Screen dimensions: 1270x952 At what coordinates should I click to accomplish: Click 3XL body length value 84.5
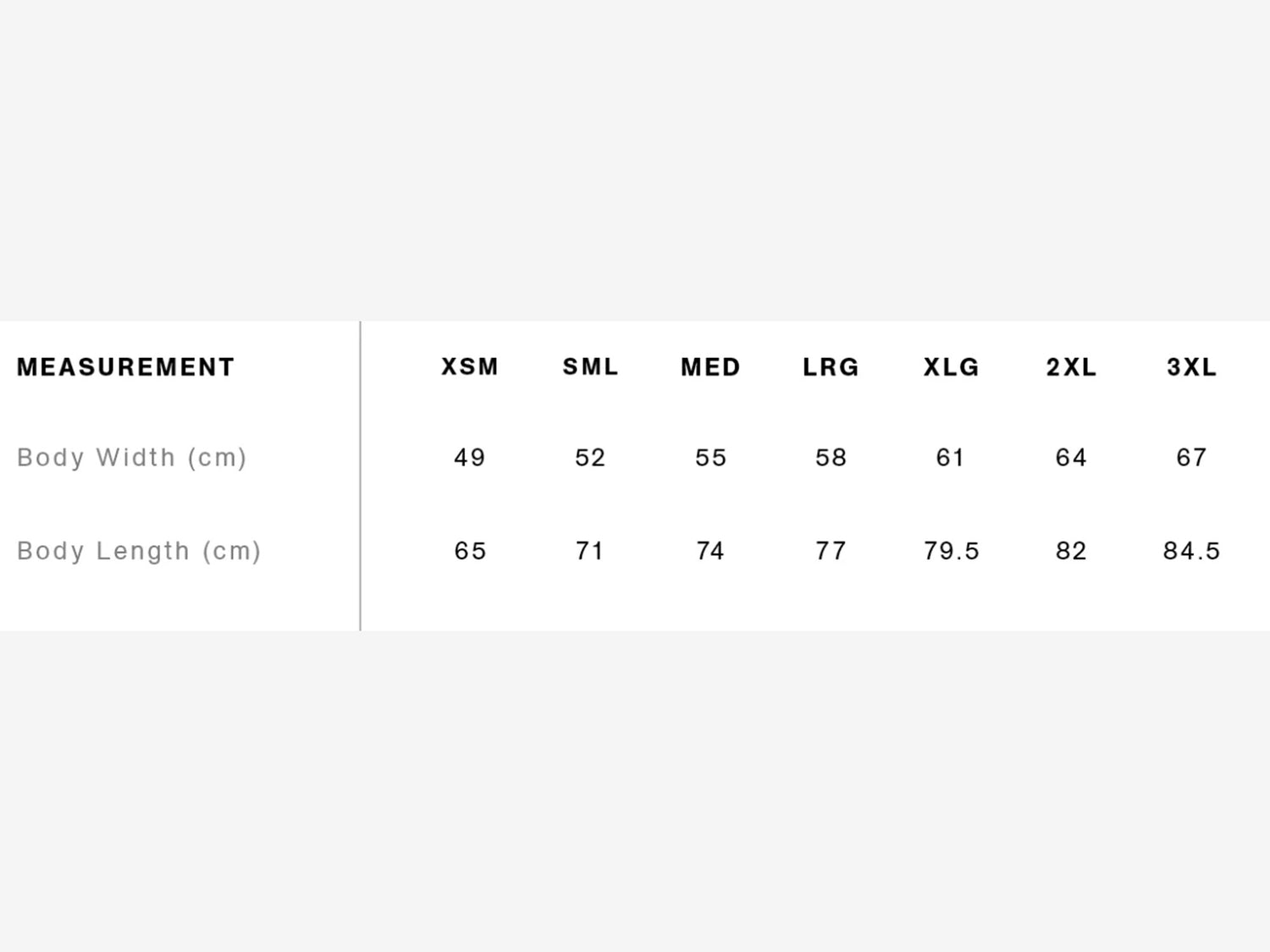(1191, 551)
